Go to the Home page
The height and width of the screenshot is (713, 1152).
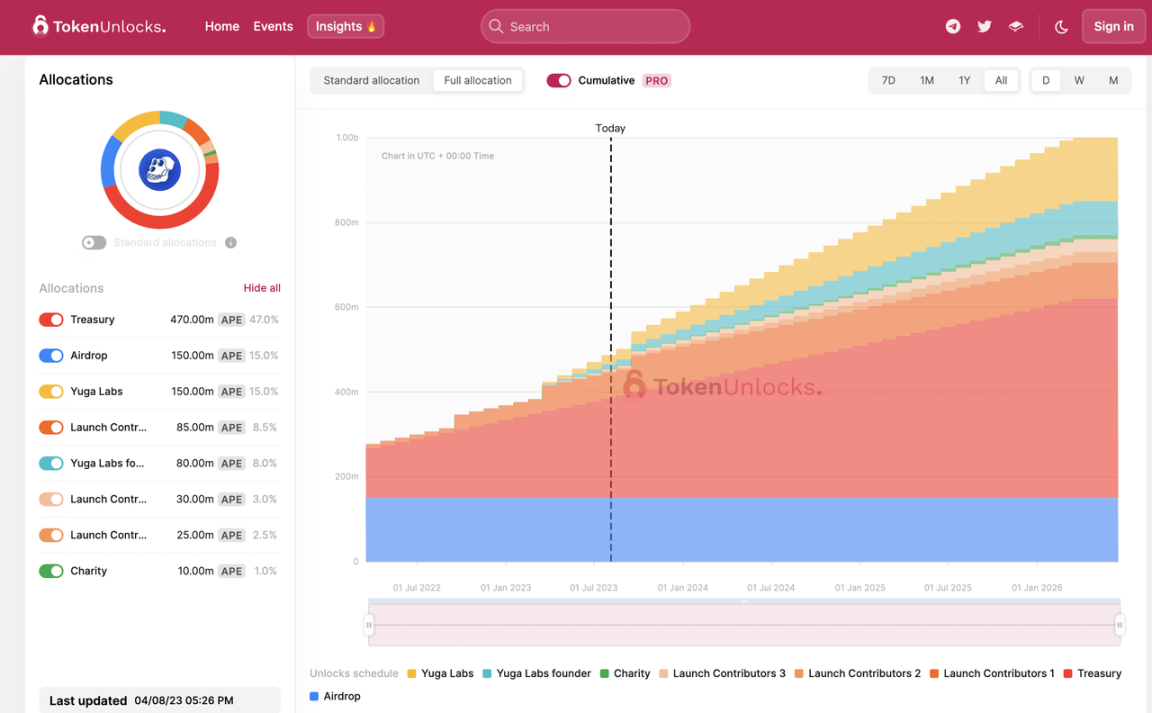222,26
